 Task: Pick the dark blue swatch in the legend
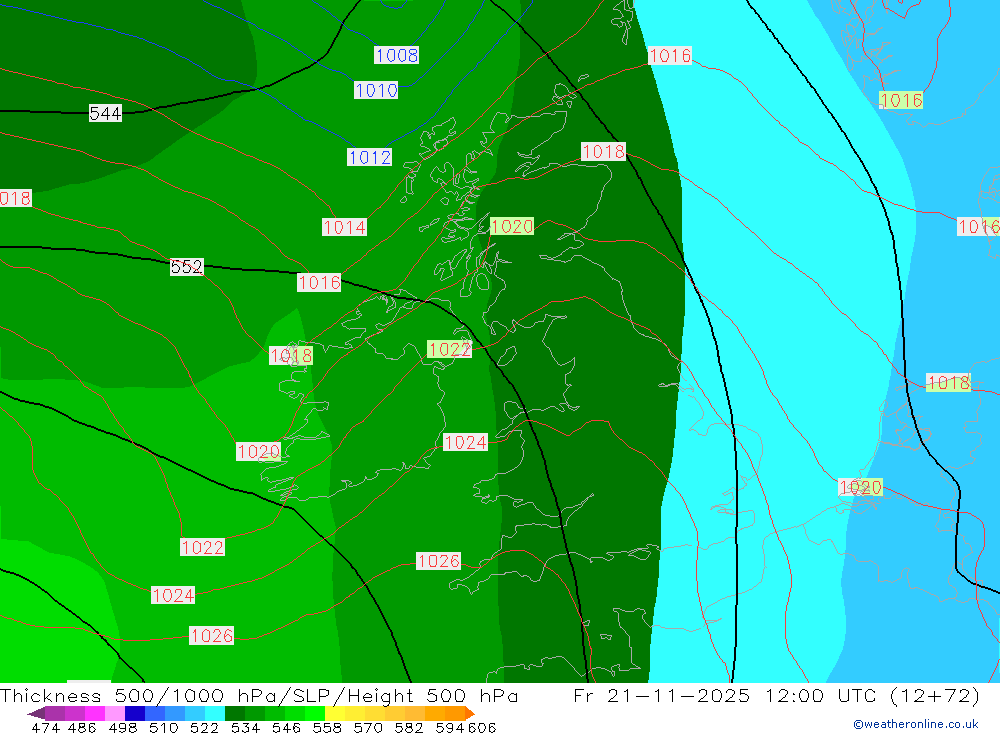pyautogui.click(x=135, y=713)
